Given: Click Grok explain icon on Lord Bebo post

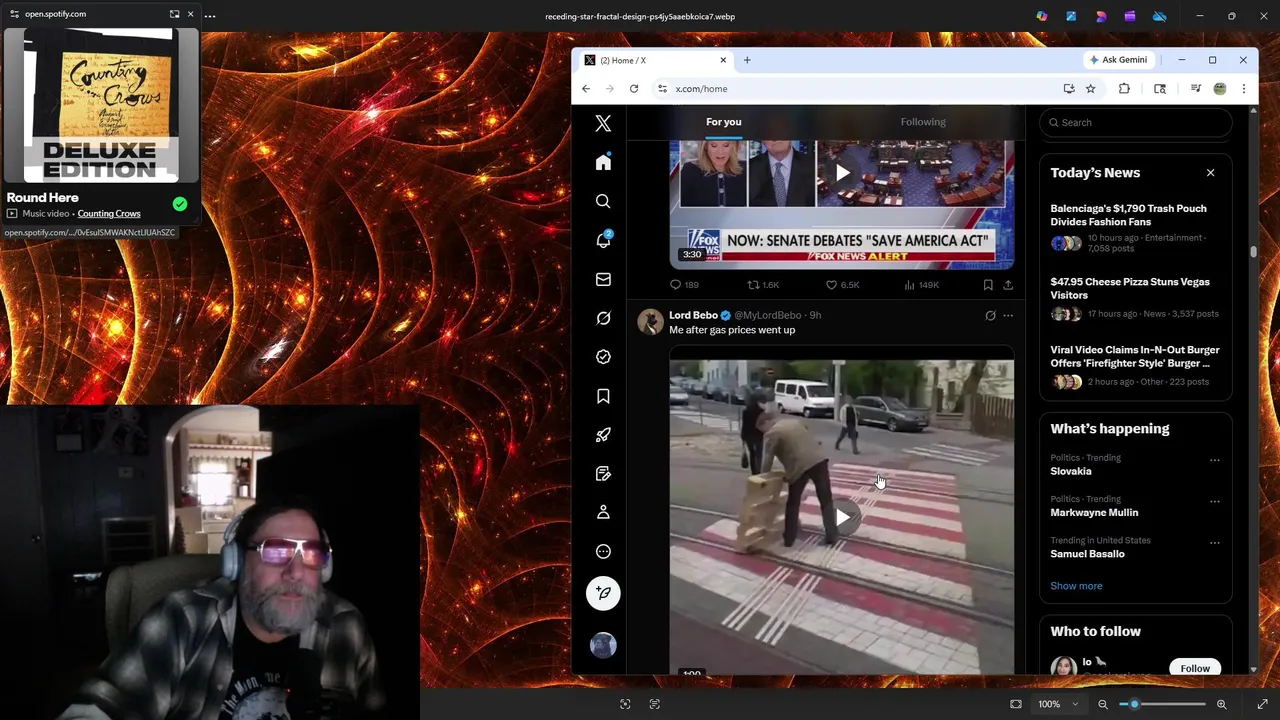Looking at the screenshot, I should 990,315.
